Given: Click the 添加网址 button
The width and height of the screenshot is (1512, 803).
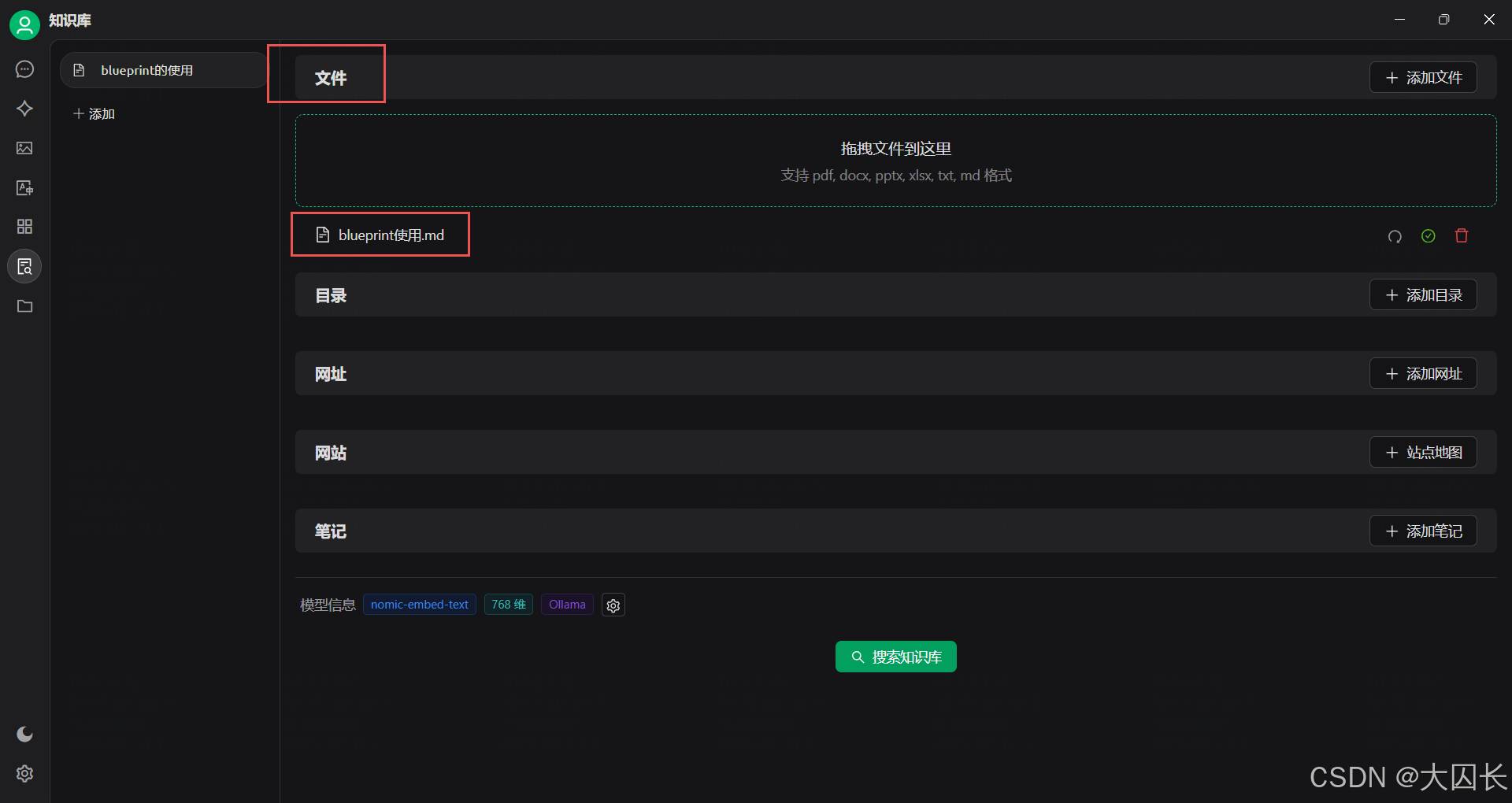Looking at the screenshot, I should point(1423,374).
